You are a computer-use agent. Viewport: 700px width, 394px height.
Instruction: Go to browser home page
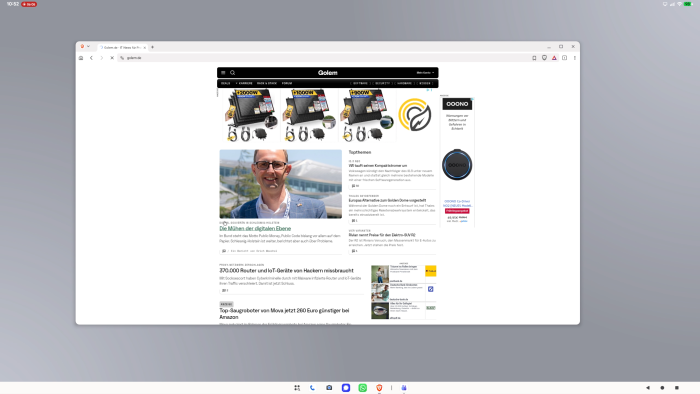click(x=81, y=58)
